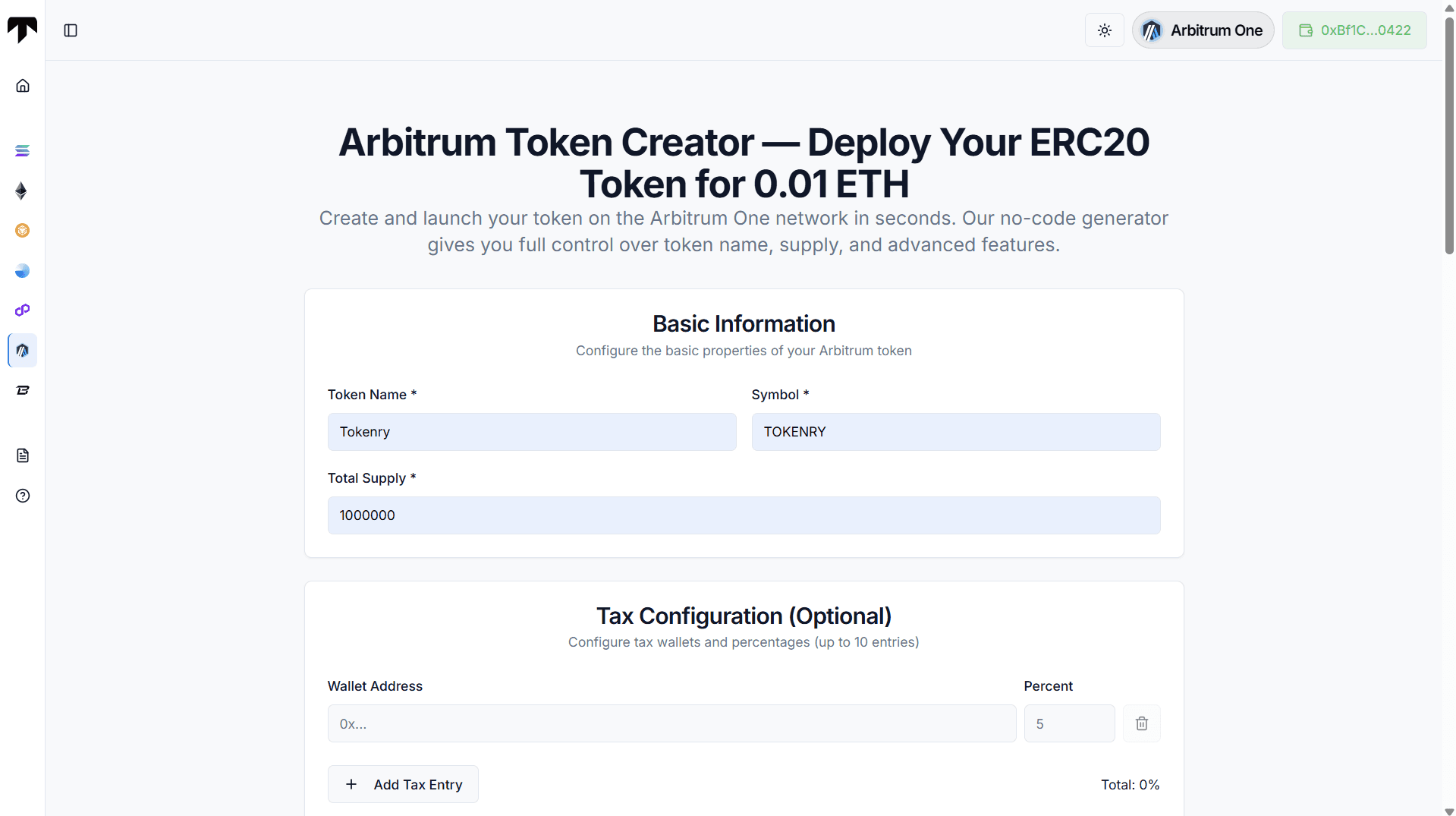Open the Blast token creator
Image resolution: width=1456 pixels, height=816 pixels.
tap(23, 390)
